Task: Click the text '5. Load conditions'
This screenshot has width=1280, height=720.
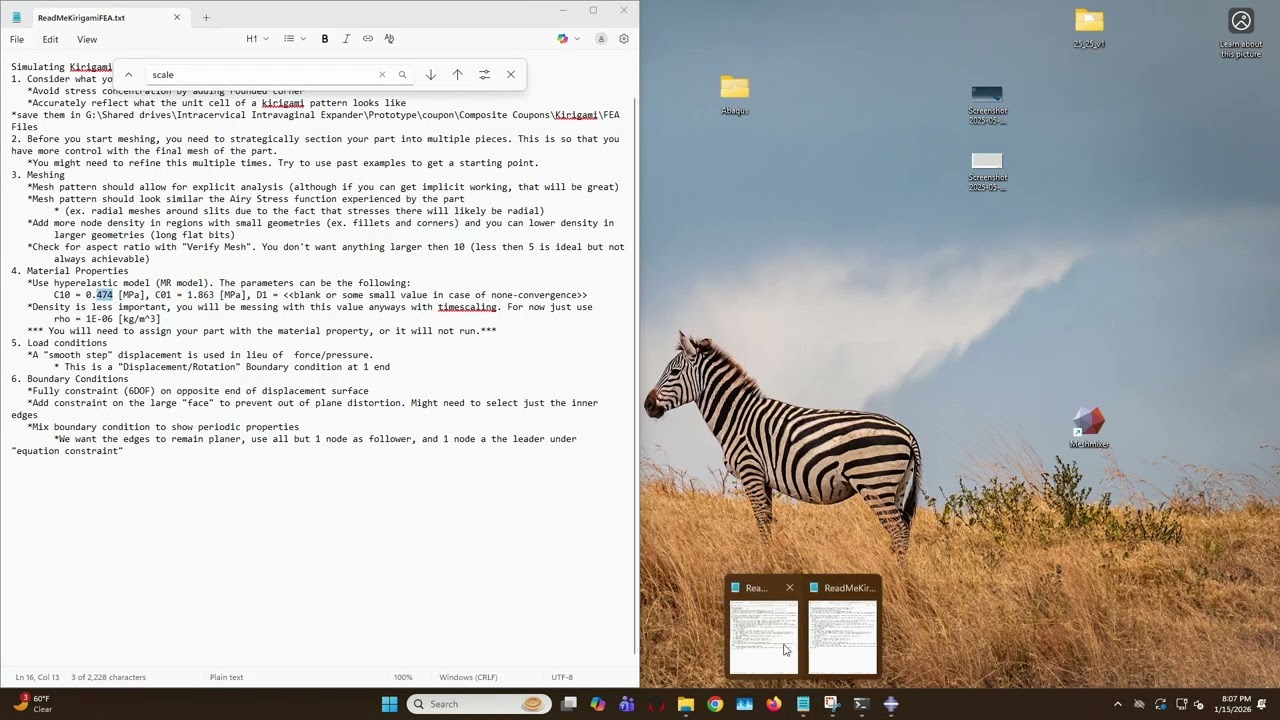Action: point(59,343)
